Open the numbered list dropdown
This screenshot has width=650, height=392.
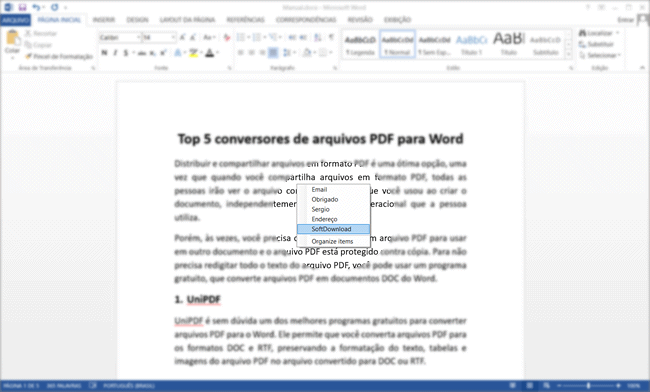[264, 38]
